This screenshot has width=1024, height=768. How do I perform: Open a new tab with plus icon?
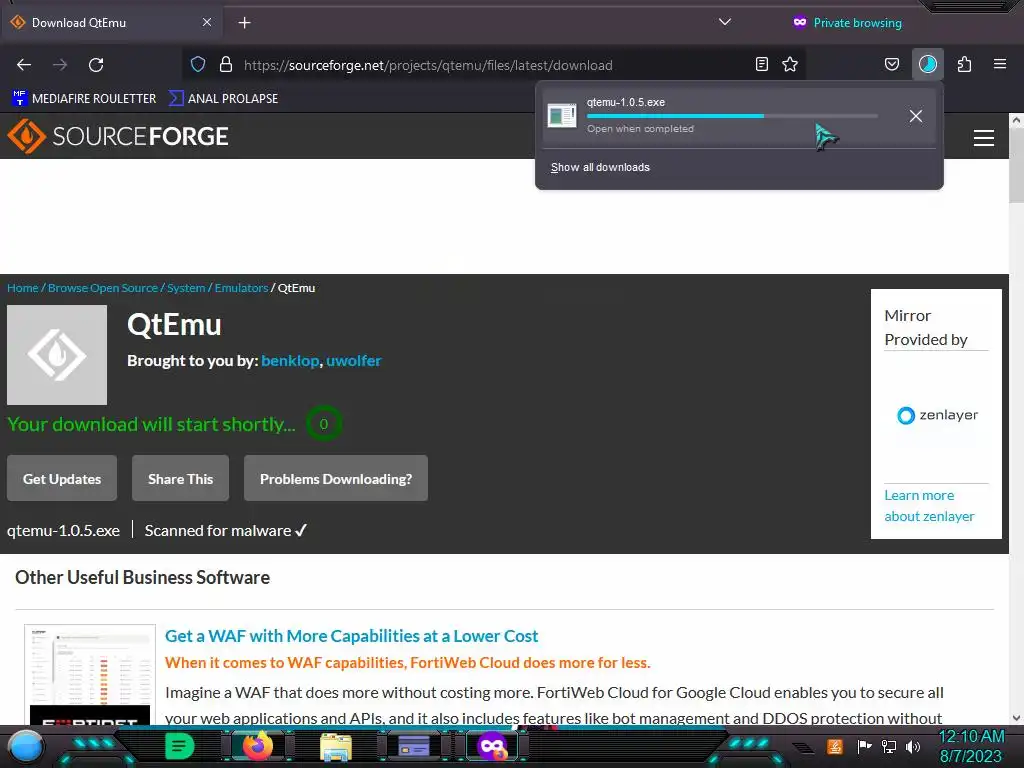tap(244, 23)
